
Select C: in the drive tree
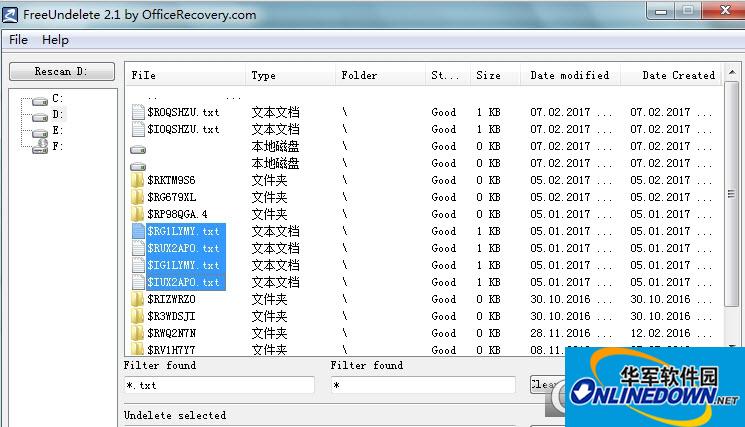(x=57, y=98)
